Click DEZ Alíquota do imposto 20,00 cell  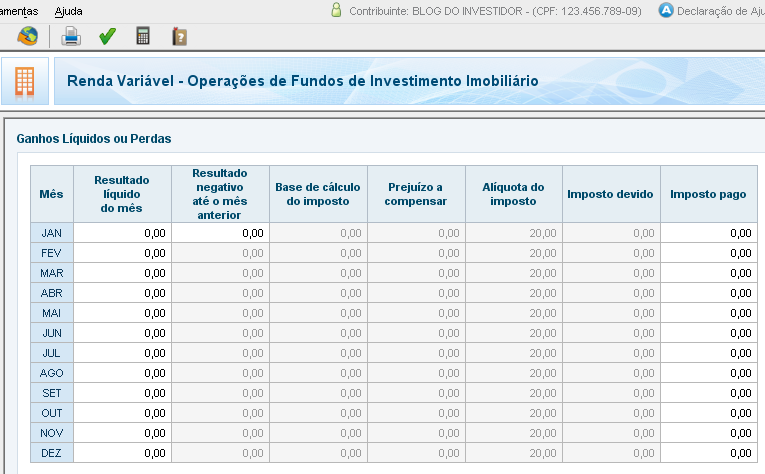[514, 453]
